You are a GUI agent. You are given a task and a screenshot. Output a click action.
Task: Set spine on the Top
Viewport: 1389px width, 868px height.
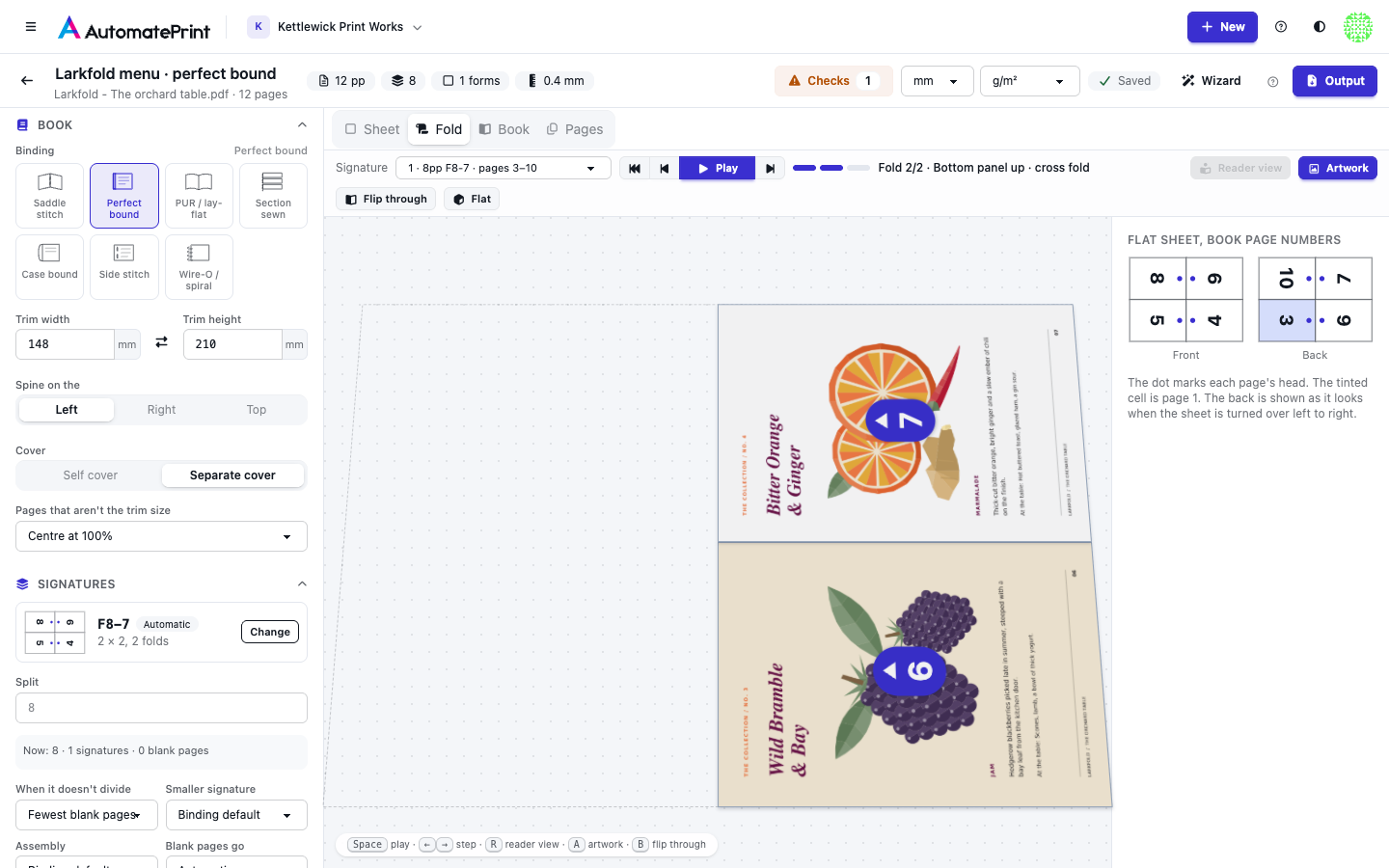[x=257, y=410]
